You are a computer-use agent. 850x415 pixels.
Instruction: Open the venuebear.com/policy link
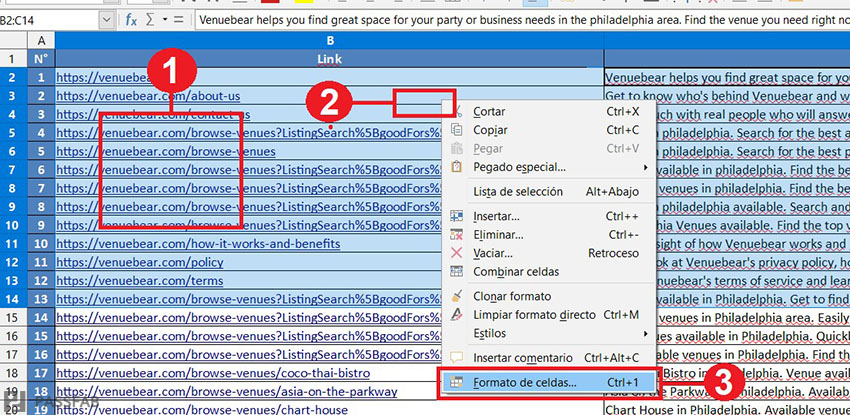139,262
